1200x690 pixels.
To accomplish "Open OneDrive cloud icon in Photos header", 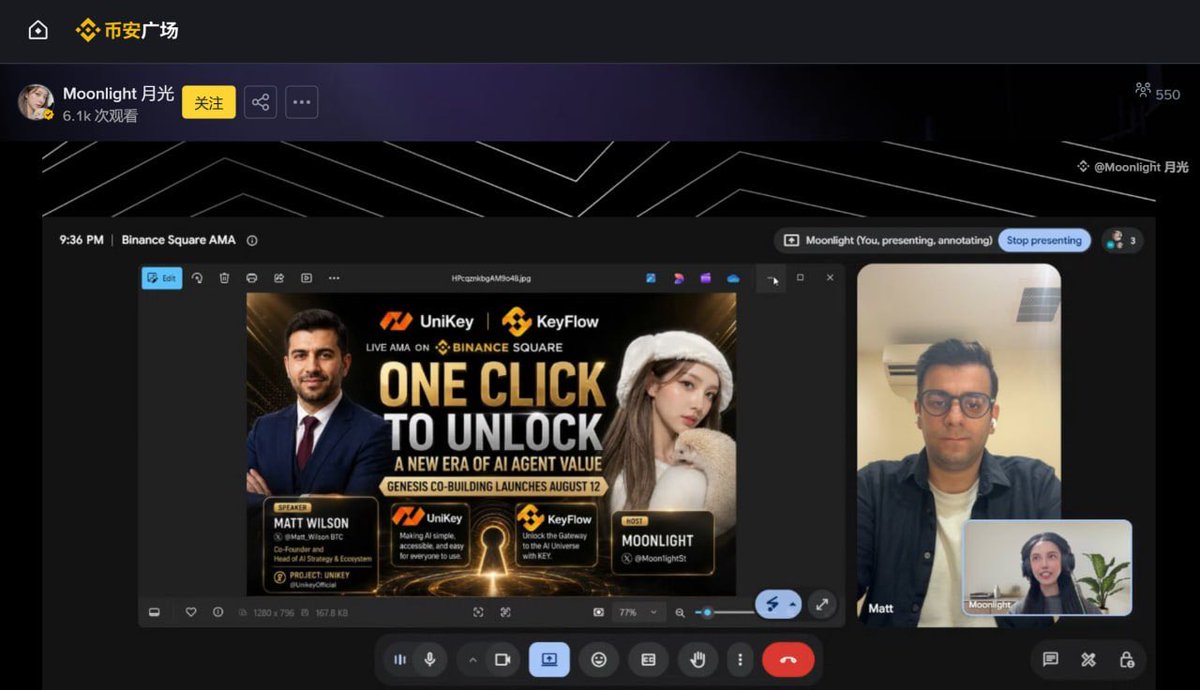I will 733,278.
